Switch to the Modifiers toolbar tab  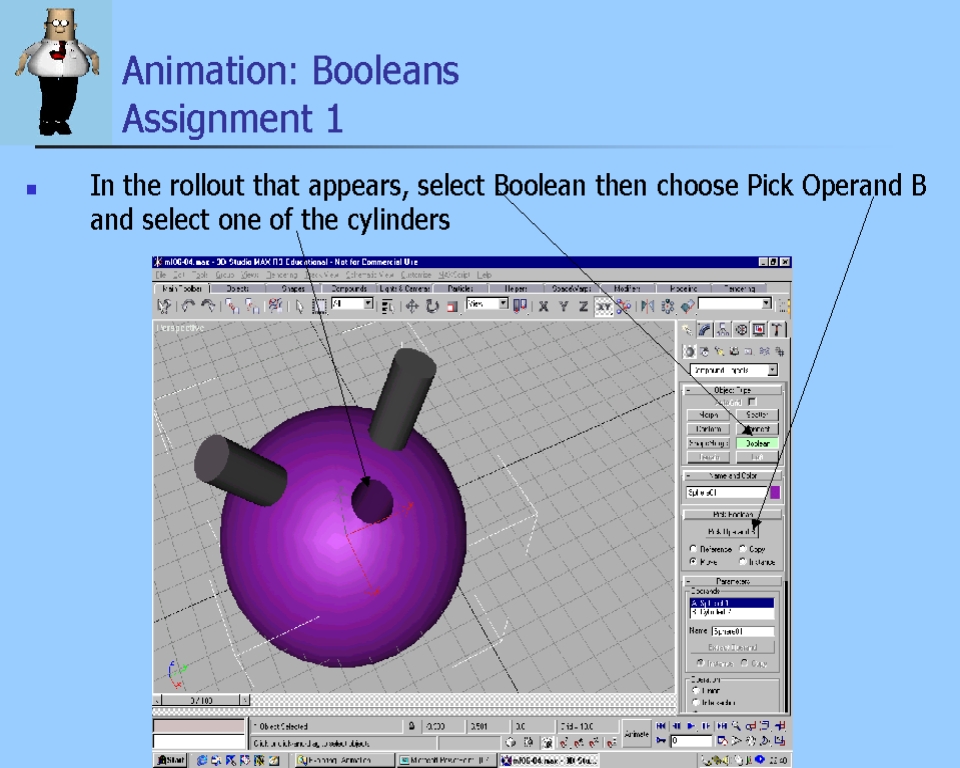click(x=629, y=288)
